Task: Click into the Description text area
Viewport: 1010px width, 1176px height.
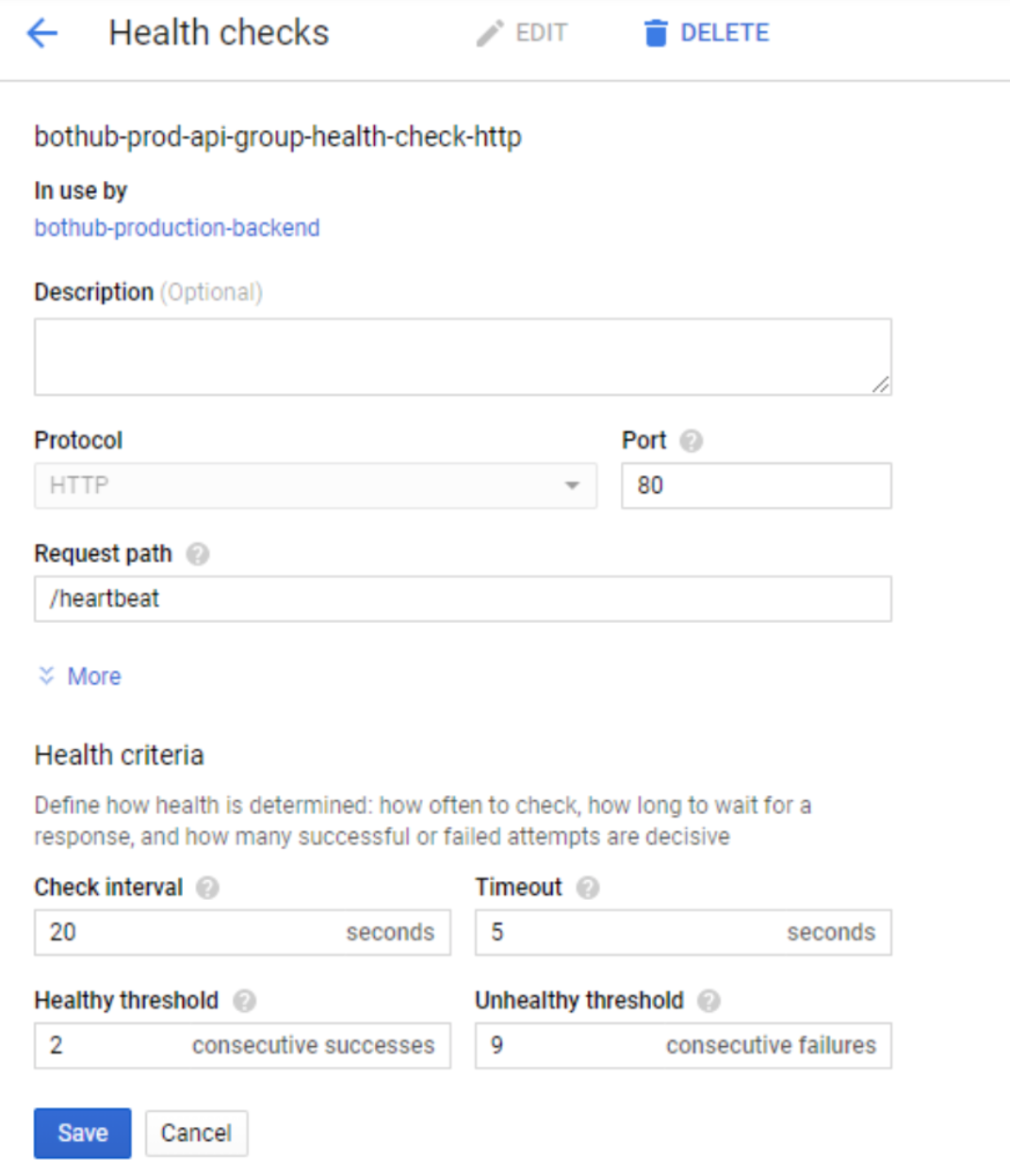Action: coord(463,356)
